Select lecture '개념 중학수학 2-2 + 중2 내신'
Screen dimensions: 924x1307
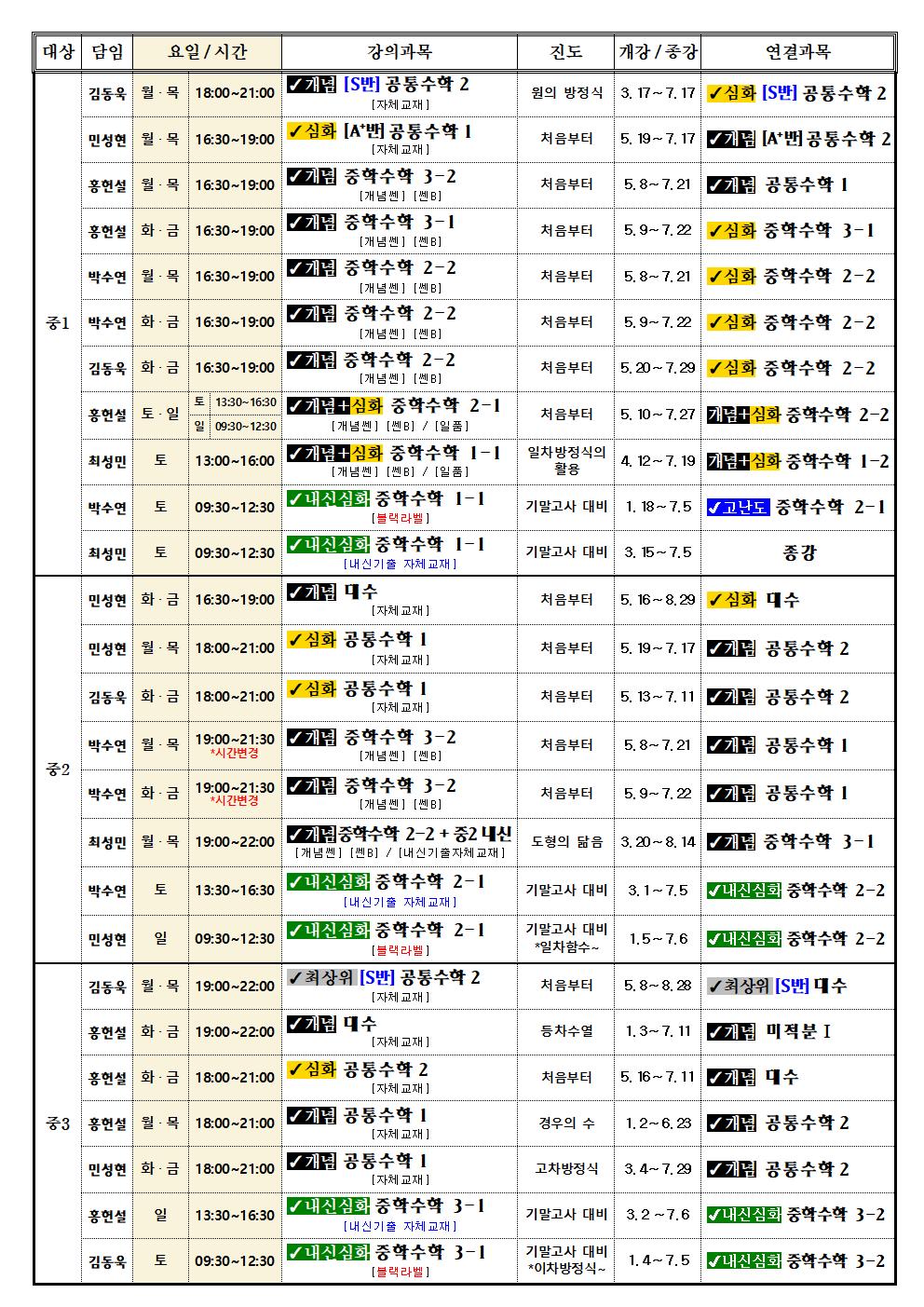tap(400, 841)
